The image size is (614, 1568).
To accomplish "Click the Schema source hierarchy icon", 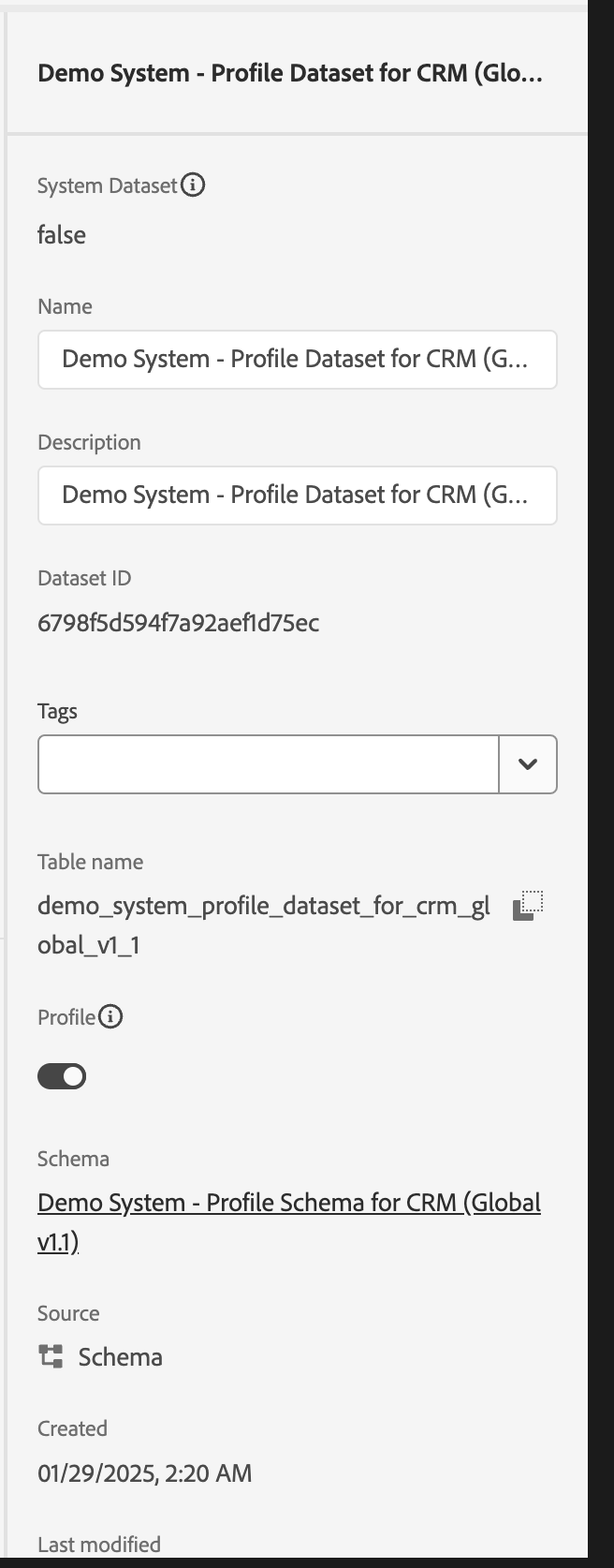I will 51,1356.
